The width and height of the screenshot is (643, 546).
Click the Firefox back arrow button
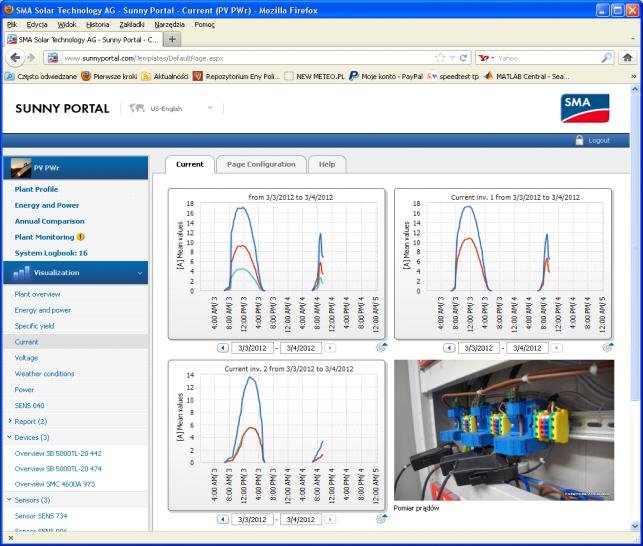click(x=15, y=58)
